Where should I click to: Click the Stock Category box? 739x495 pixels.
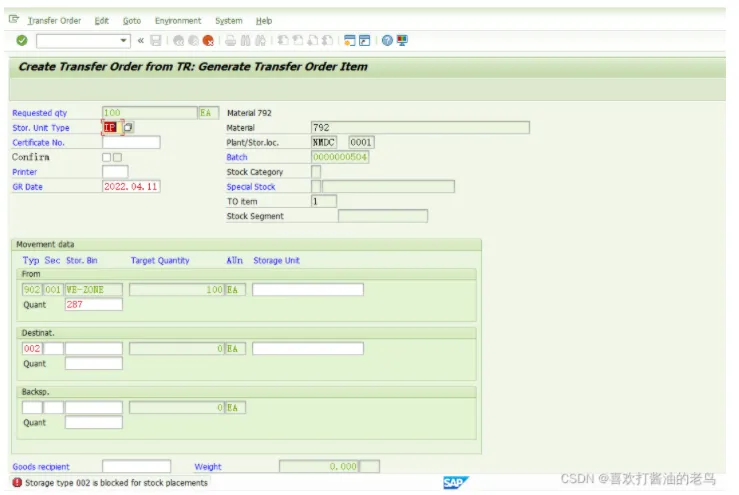[x=316, y=172]
